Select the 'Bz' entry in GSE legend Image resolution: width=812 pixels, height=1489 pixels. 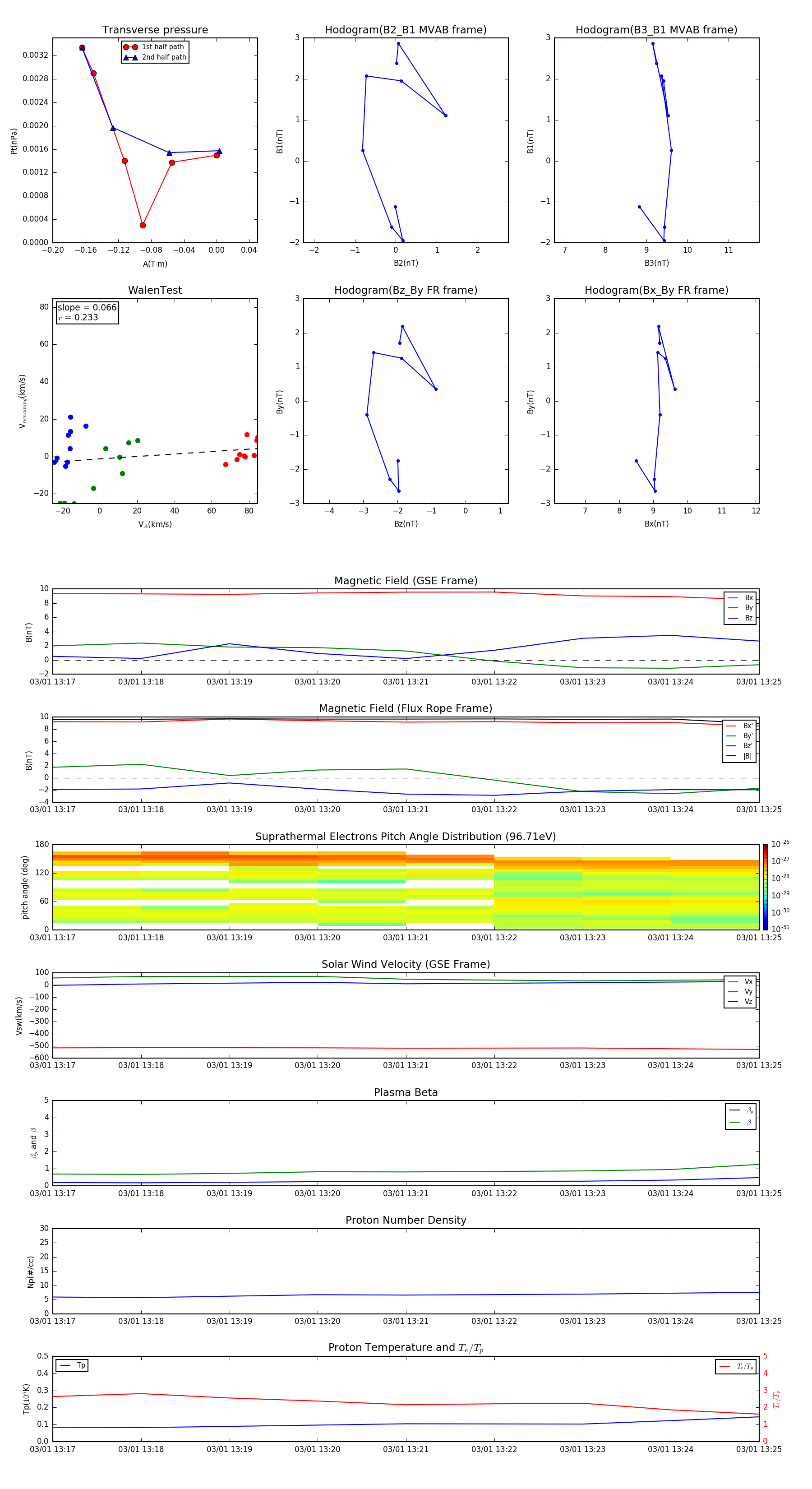(740, 618)
